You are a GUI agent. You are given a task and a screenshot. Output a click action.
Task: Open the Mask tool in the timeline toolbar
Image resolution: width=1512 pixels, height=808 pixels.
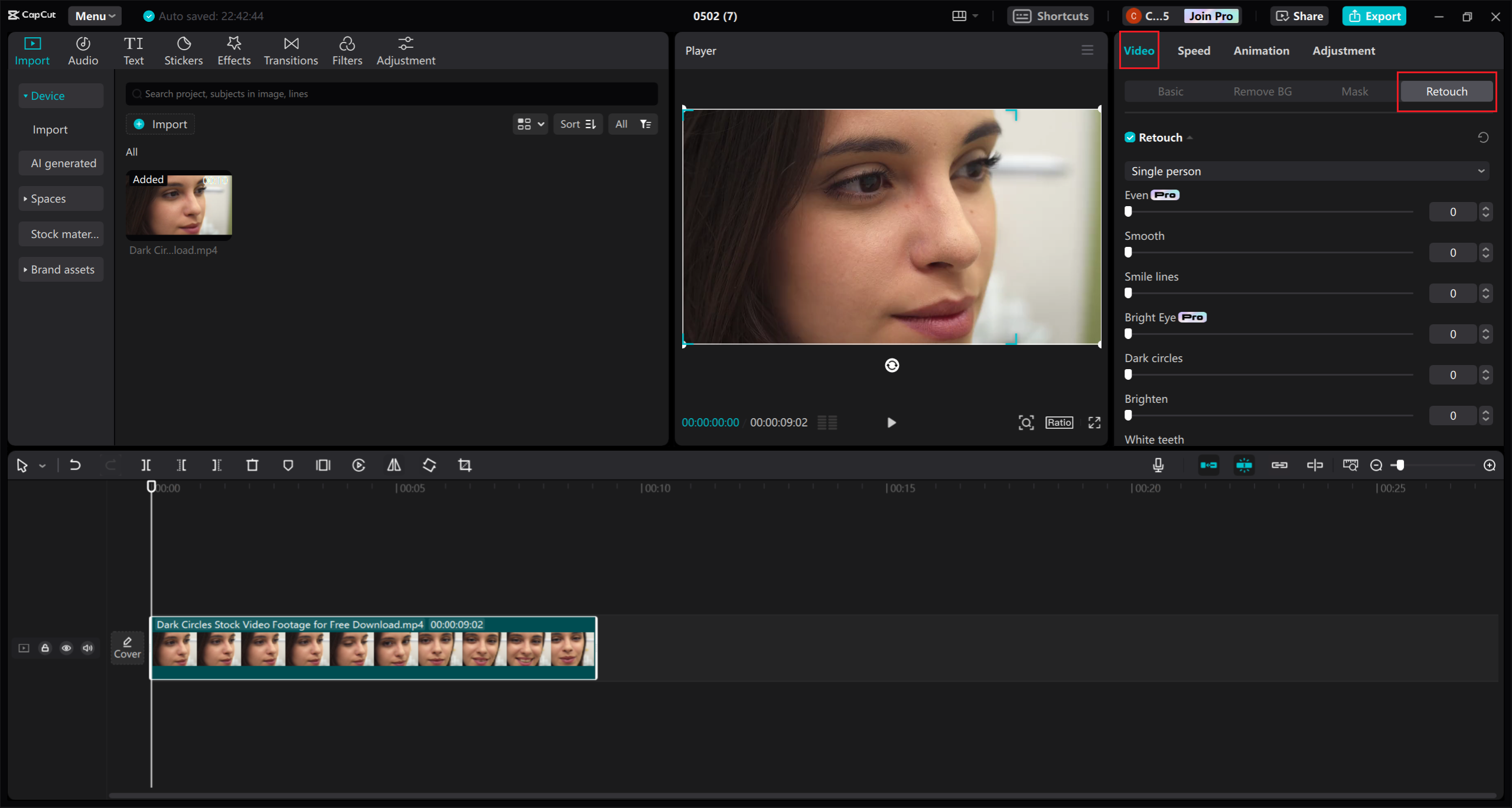[288, 465]
